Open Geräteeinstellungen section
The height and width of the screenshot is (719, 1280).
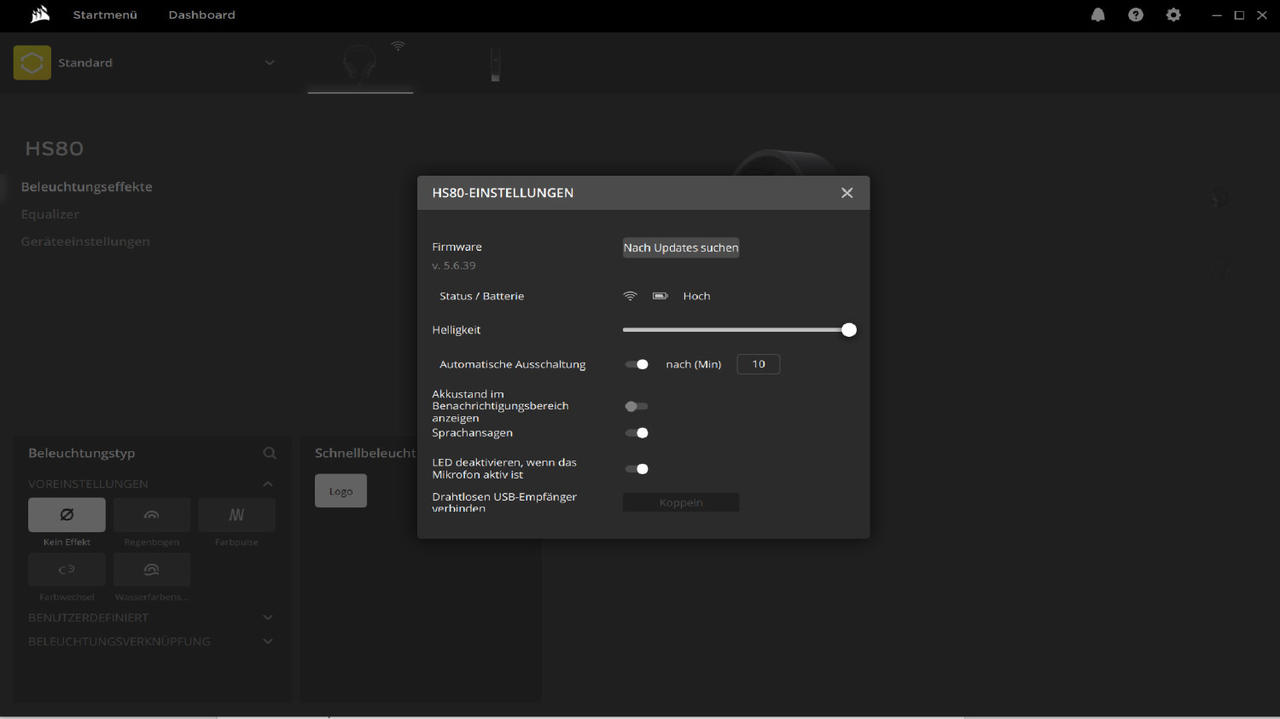click(x=86, y=241)
